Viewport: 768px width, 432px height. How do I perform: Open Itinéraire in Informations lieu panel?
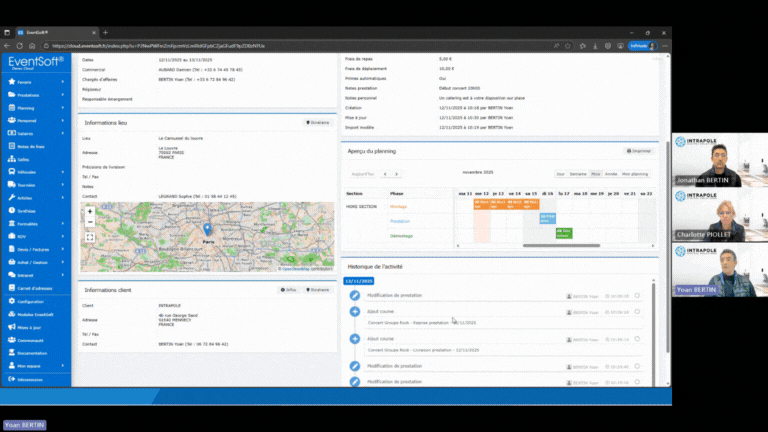(x=319, y=122)
